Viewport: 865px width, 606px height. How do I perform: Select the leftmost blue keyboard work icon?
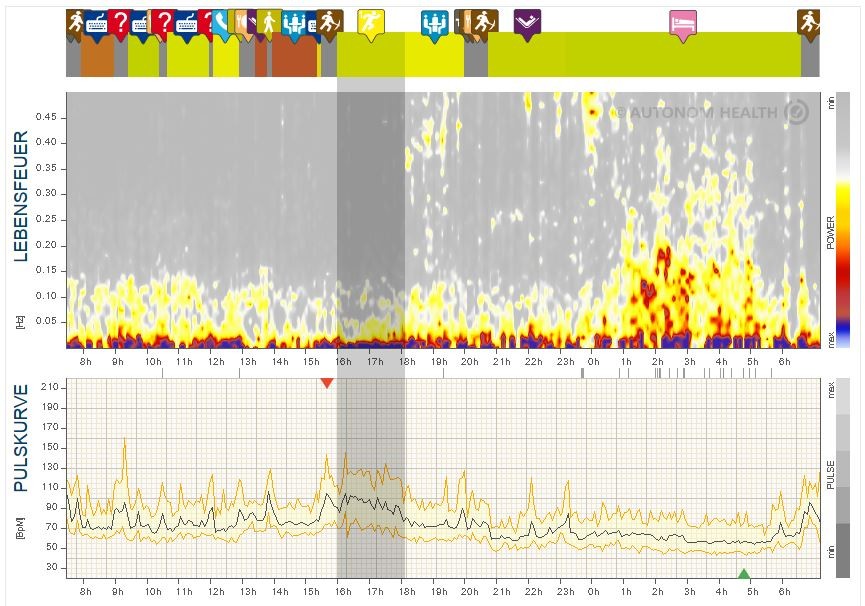tap(97, 23)
